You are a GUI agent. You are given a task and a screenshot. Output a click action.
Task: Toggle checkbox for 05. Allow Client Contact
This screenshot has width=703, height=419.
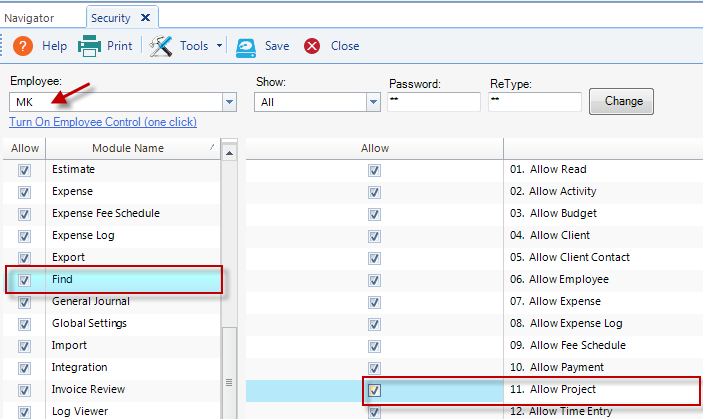pos(374,258)
